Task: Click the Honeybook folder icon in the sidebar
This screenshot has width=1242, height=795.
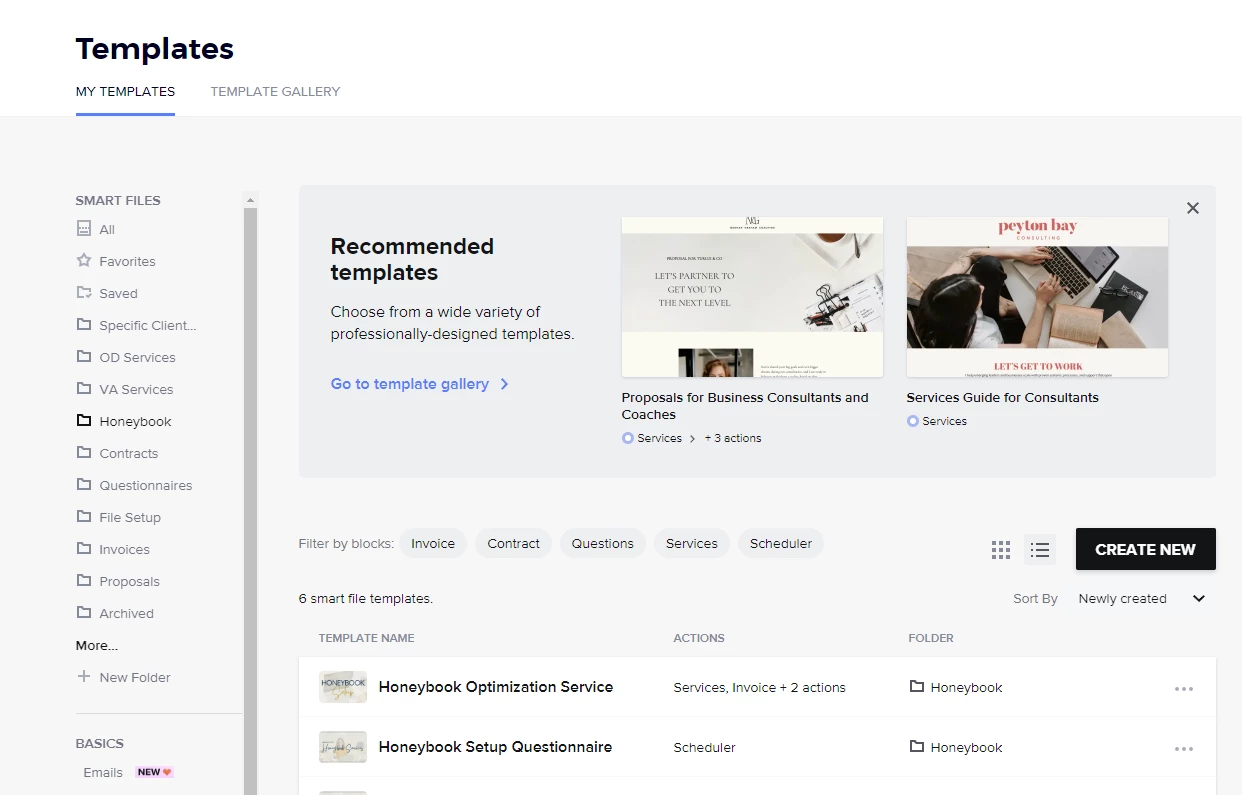Action: click(x=84, y=421)
